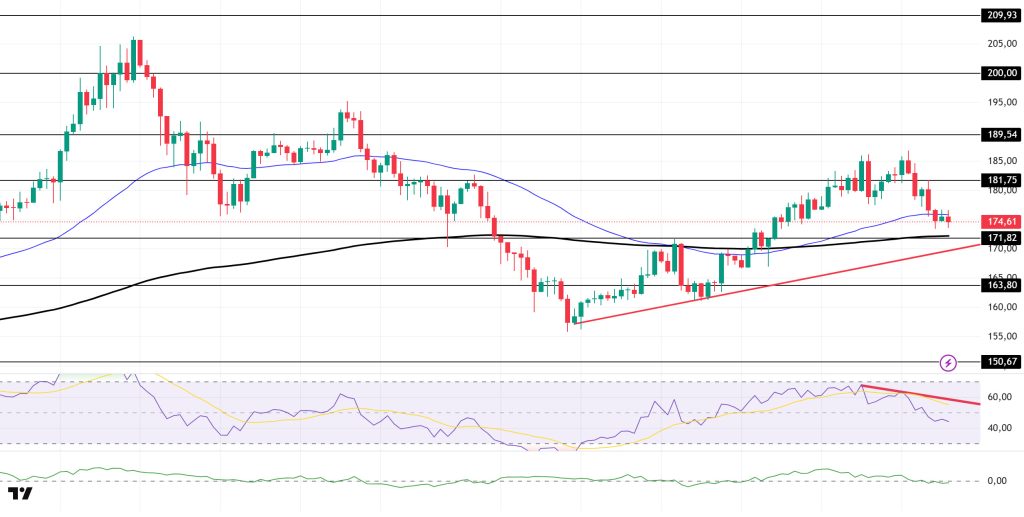1024x517 pixels.
Task: Select the 163,80 support price label
Action: coord(1000,285)
